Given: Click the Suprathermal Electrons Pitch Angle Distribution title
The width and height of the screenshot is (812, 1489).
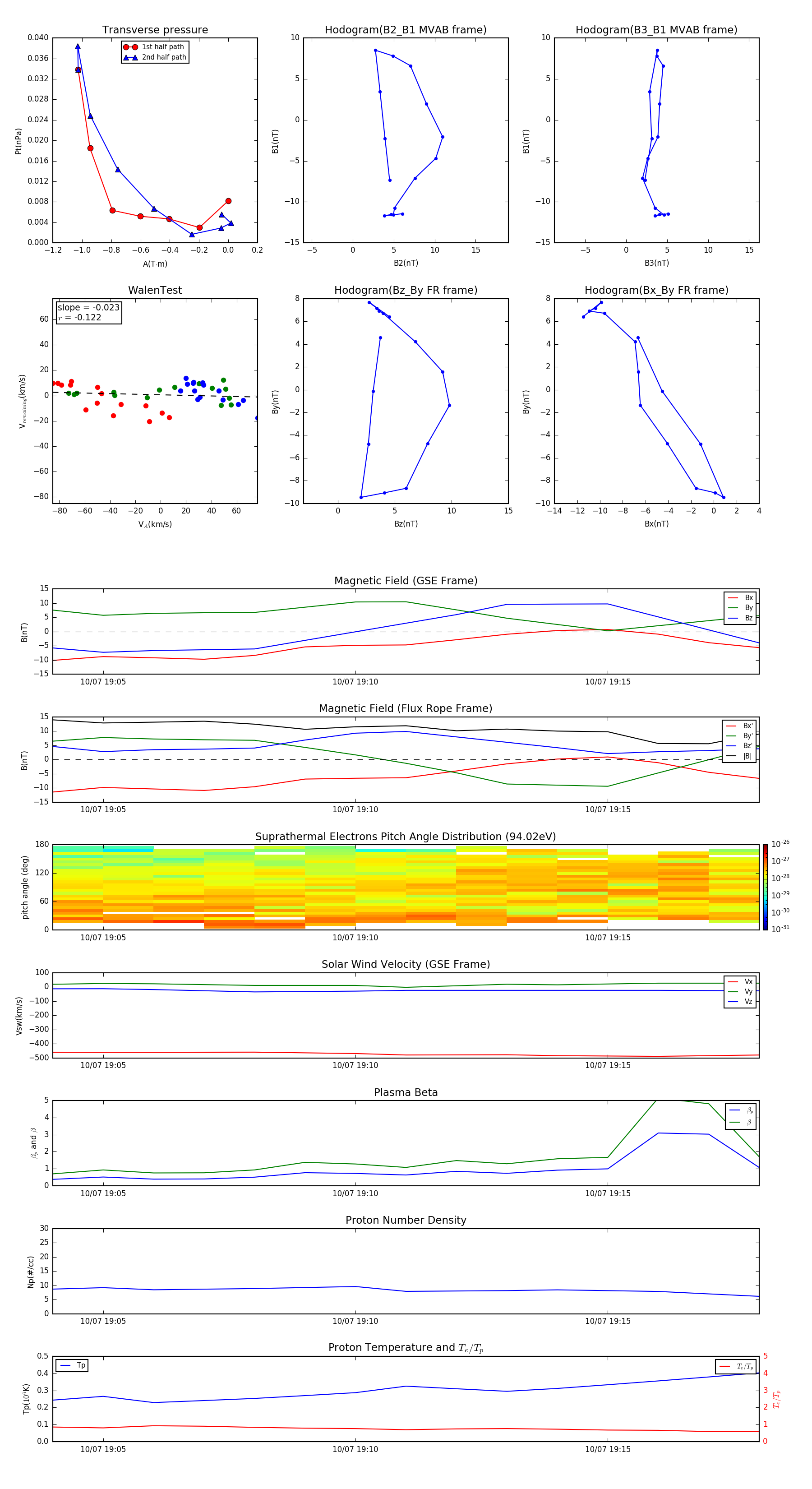Looking at the screenshot, I should click(x=406, y=837).
